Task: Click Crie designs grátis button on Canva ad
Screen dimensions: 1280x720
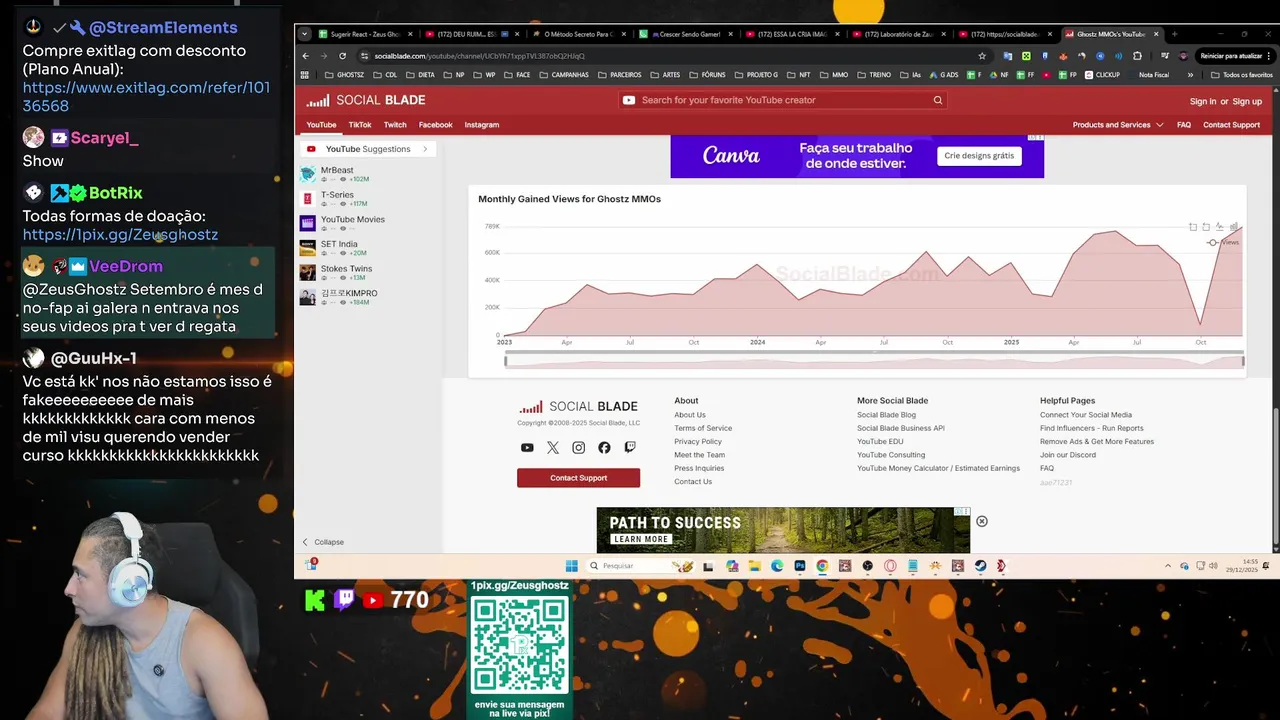Action: (980, 156)
